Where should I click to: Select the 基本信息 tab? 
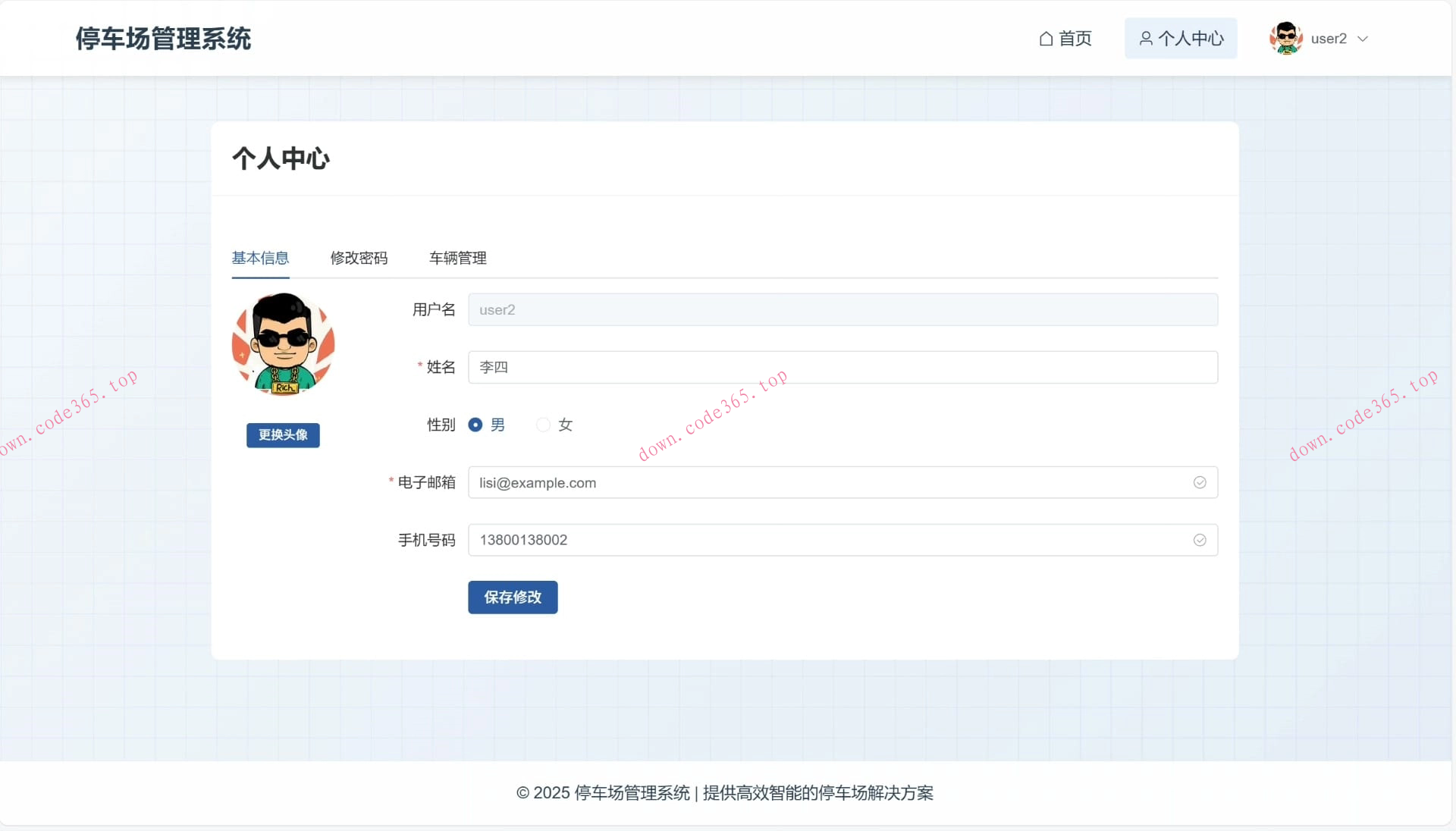coord(259,258)
